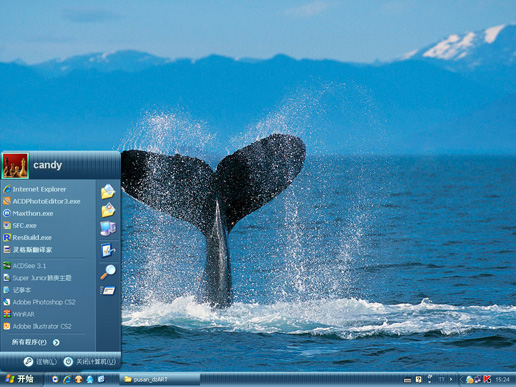
Task: Open the Control Panel icon in Start menu
Action: click(108, 250)
